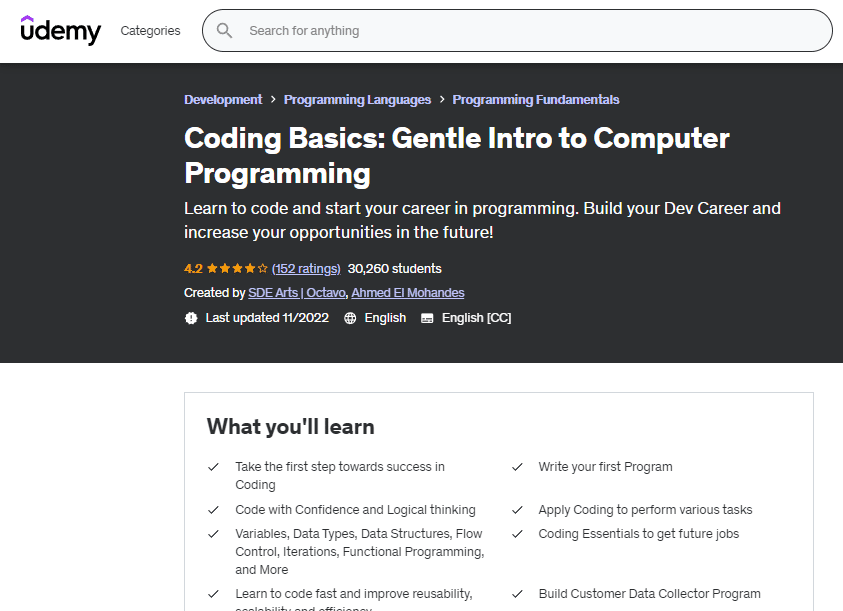Screen dimensions: 843x611
Task: Click the Udemy logo
Action: click(x=61, y=30)
